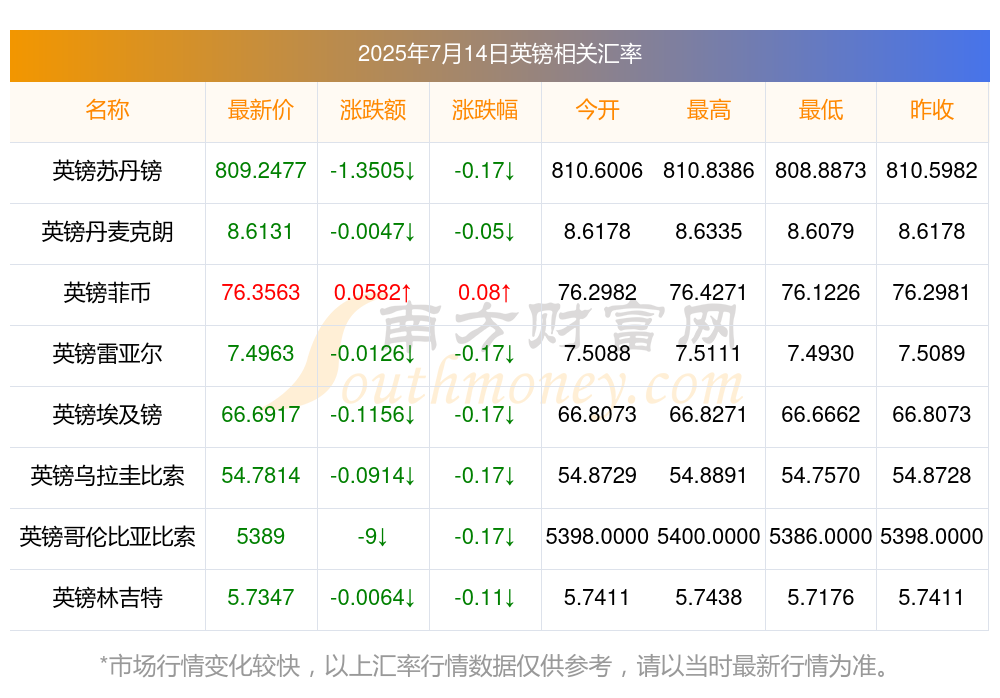The height and width of the screenshot is (698, 1000).
Task: Click change percent 0.08↑
Action: (x=485, y=292)
